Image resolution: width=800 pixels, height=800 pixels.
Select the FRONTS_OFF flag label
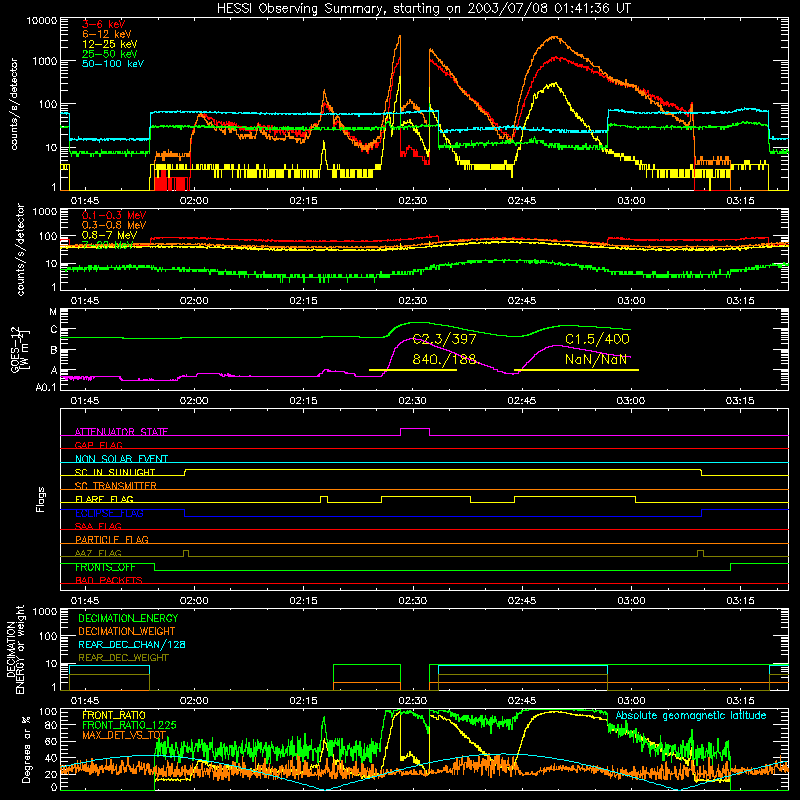point(105,567)
